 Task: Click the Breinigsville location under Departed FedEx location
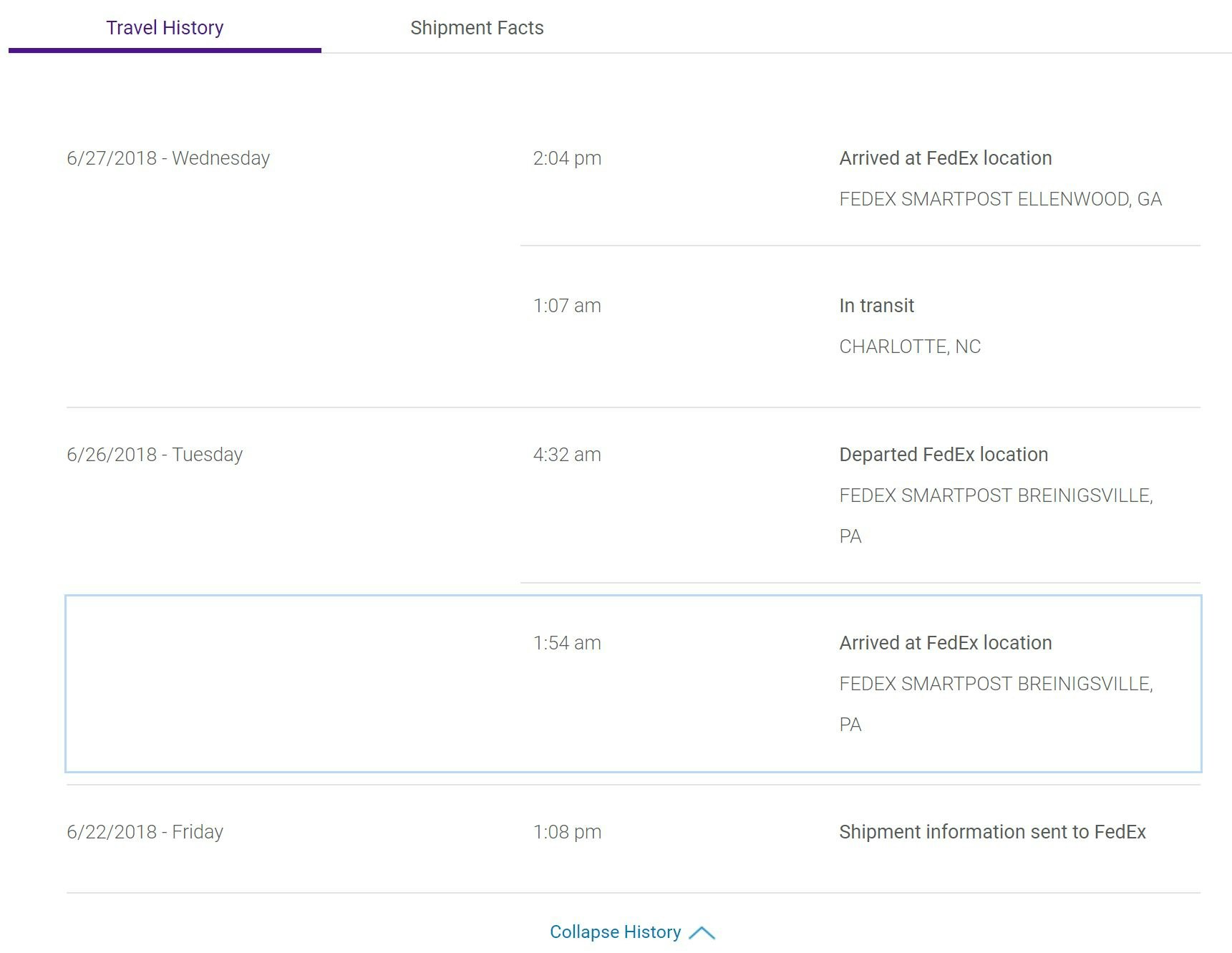point(996,495)
